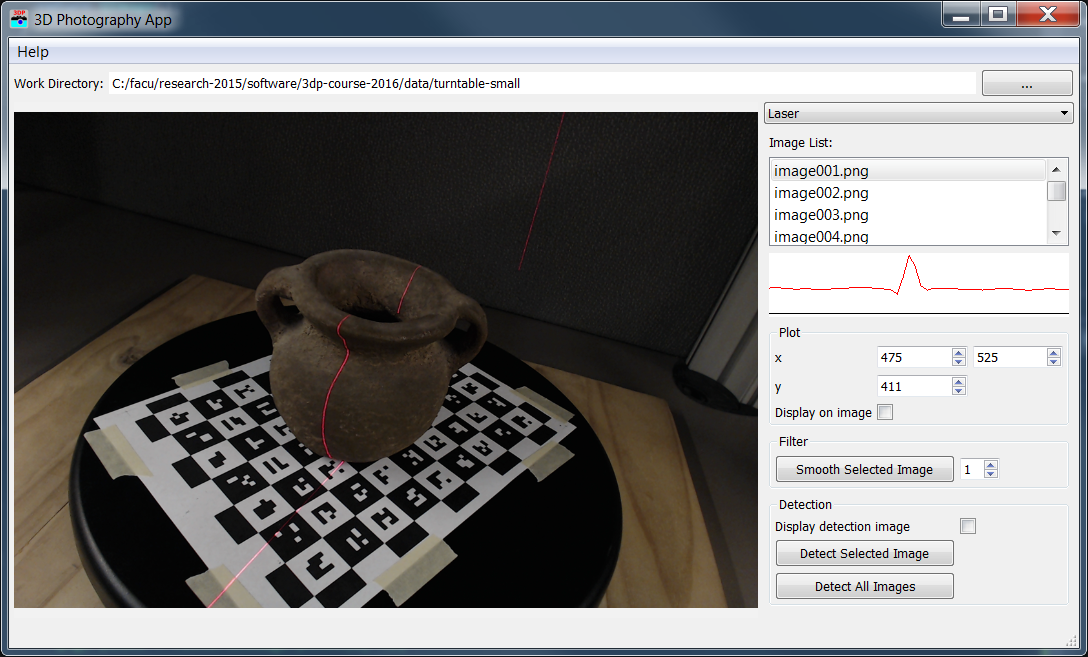The width and height of the screenshot is (1088, 657).
Task: Click the Image List scroll up arrow
Action: (1056, 169)
